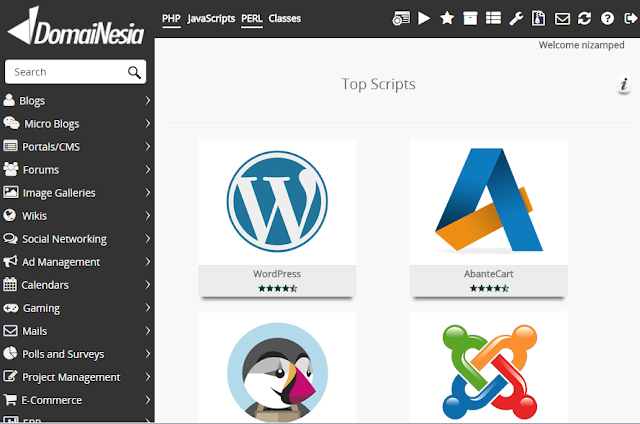Expand the Micro Blogs chevron
The image size is (640, 424).
(x=148, y=123)
